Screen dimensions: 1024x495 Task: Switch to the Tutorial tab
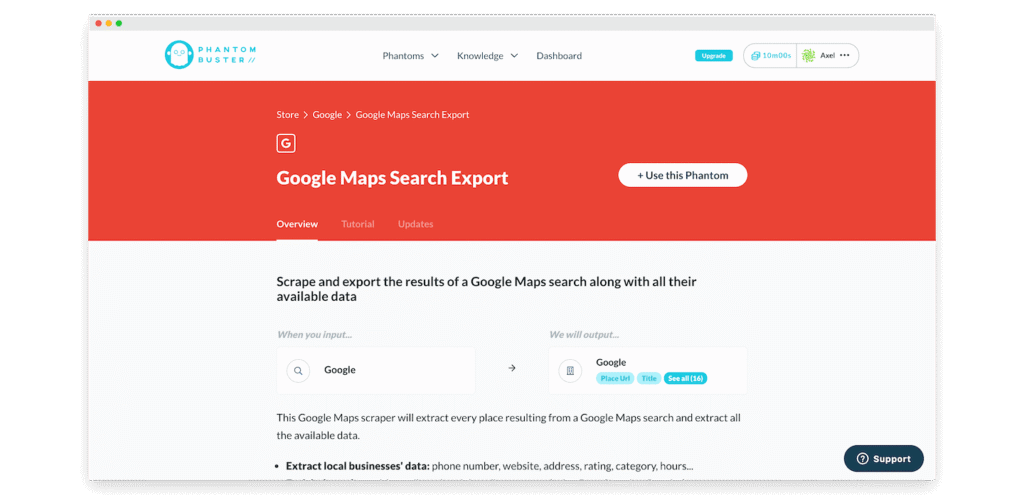tap(358, 224)
